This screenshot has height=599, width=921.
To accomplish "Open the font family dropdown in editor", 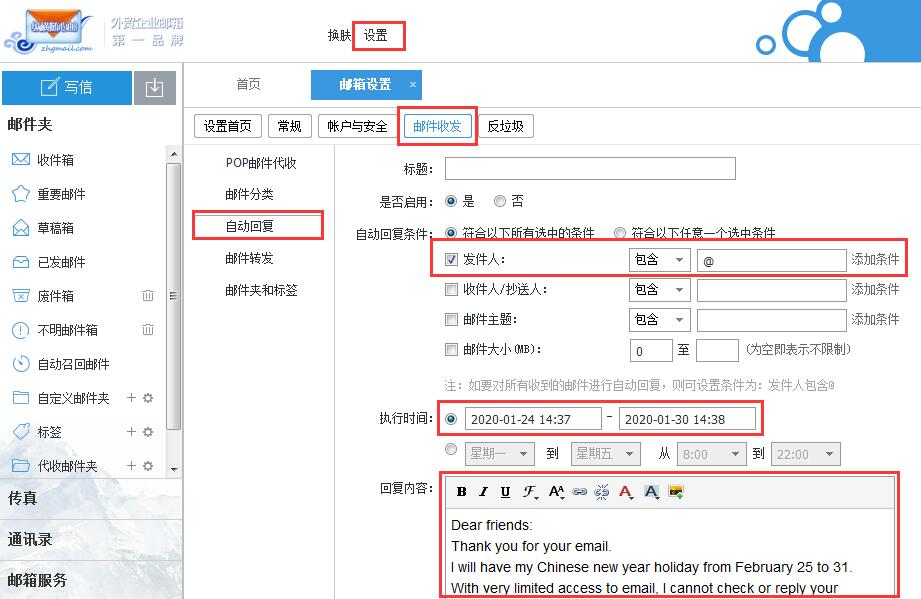I will click(x=530, y=492).
